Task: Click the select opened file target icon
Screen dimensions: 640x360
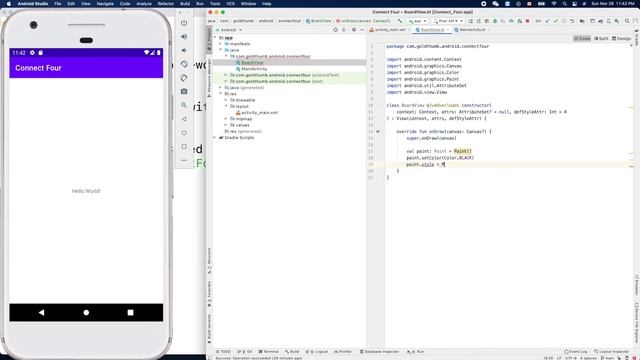Action: 336,30
